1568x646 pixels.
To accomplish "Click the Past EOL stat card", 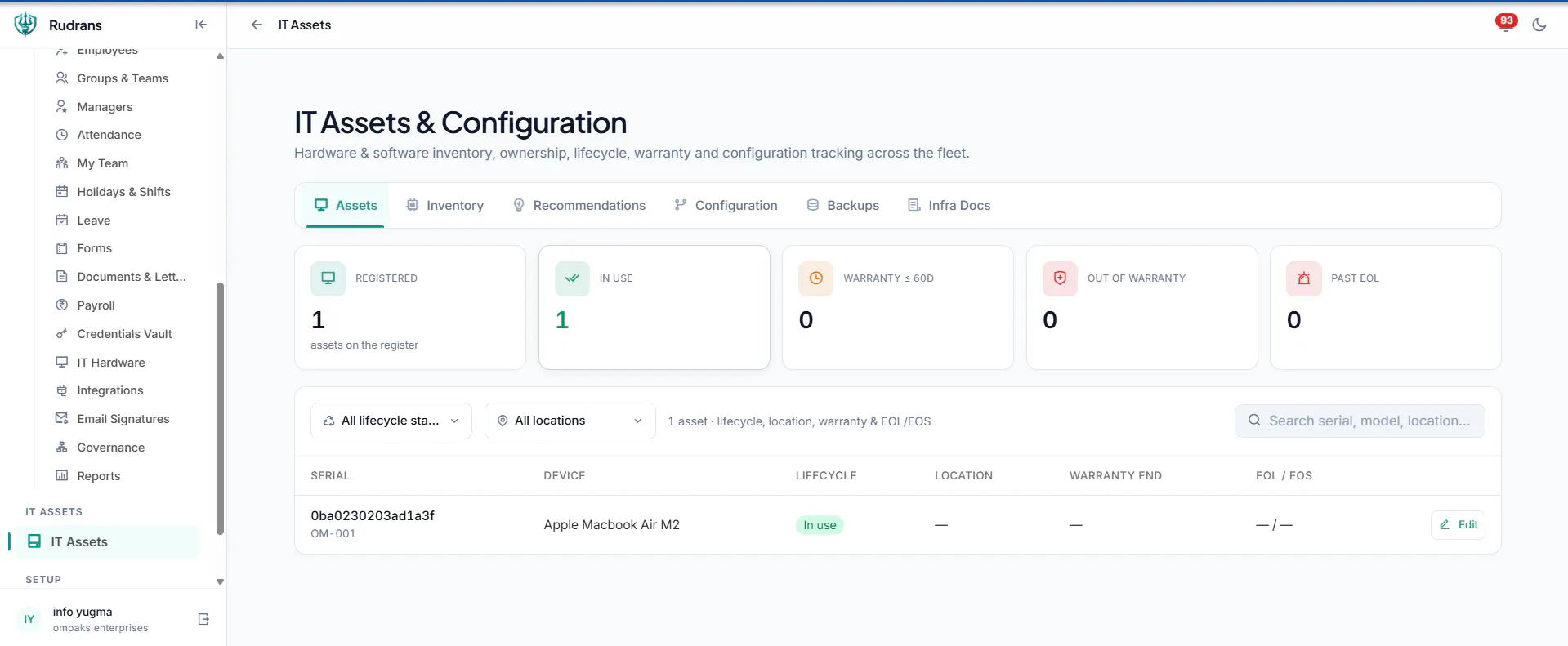I will pyautogui.click(x=1385, y=307).
